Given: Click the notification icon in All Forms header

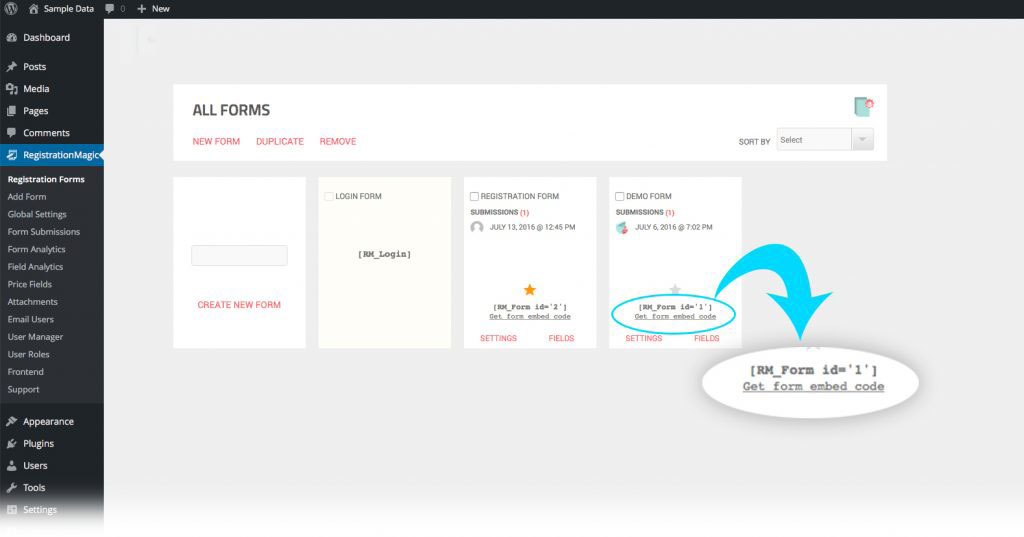Looking at the screenshot, I should (863, 107).
